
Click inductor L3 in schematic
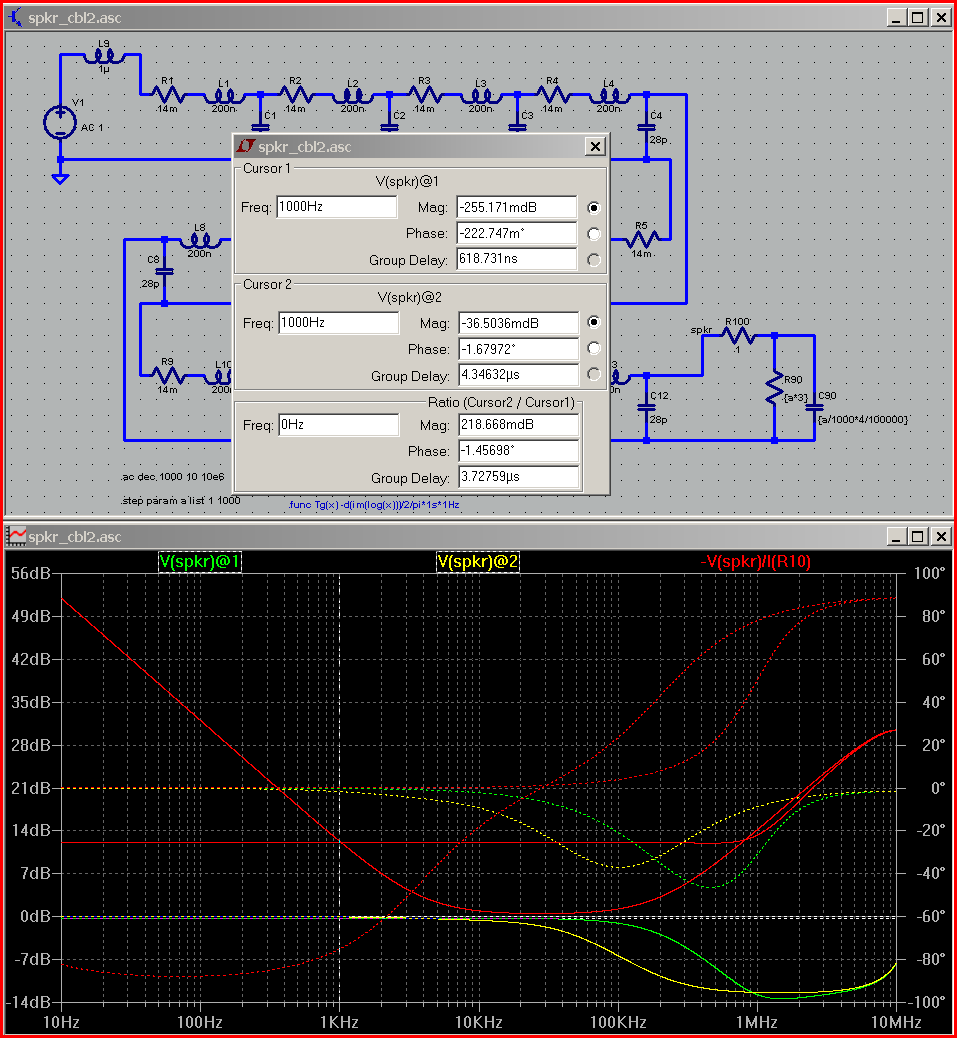tap(481, 97)
